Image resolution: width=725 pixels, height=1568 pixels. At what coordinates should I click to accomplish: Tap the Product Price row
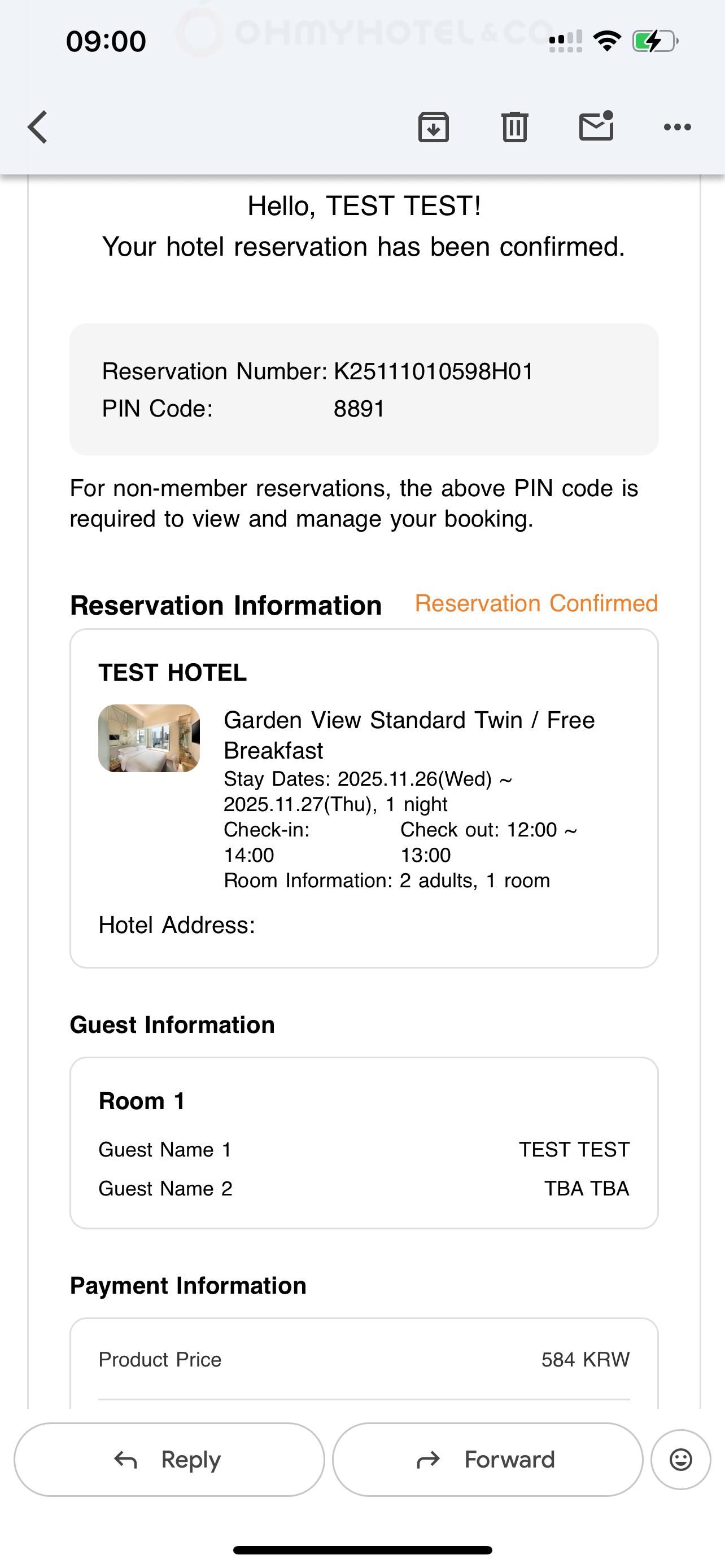point(364,1359)
